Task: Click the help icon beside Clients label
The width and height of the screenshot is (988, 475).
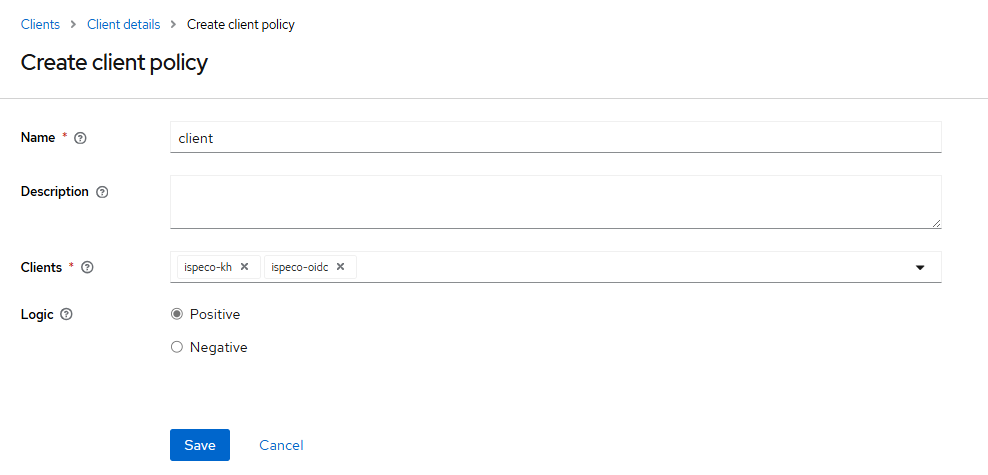Action: coord(88,268)
